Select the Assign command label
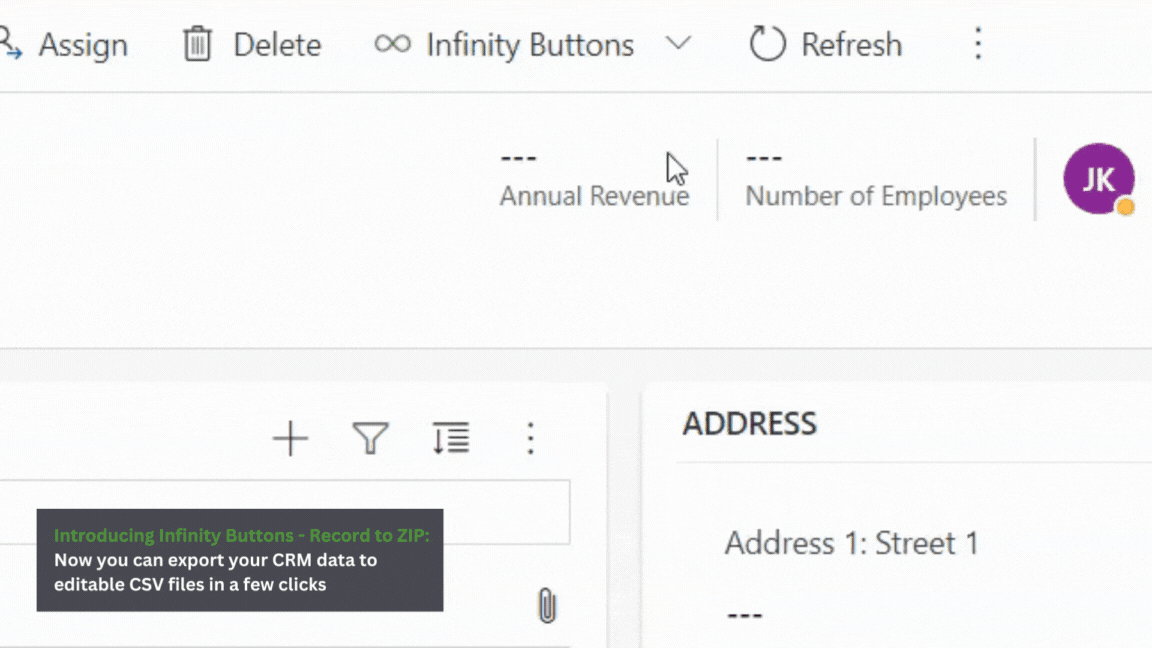This screenshot has width=1152, height=648. tap(83, 44)
